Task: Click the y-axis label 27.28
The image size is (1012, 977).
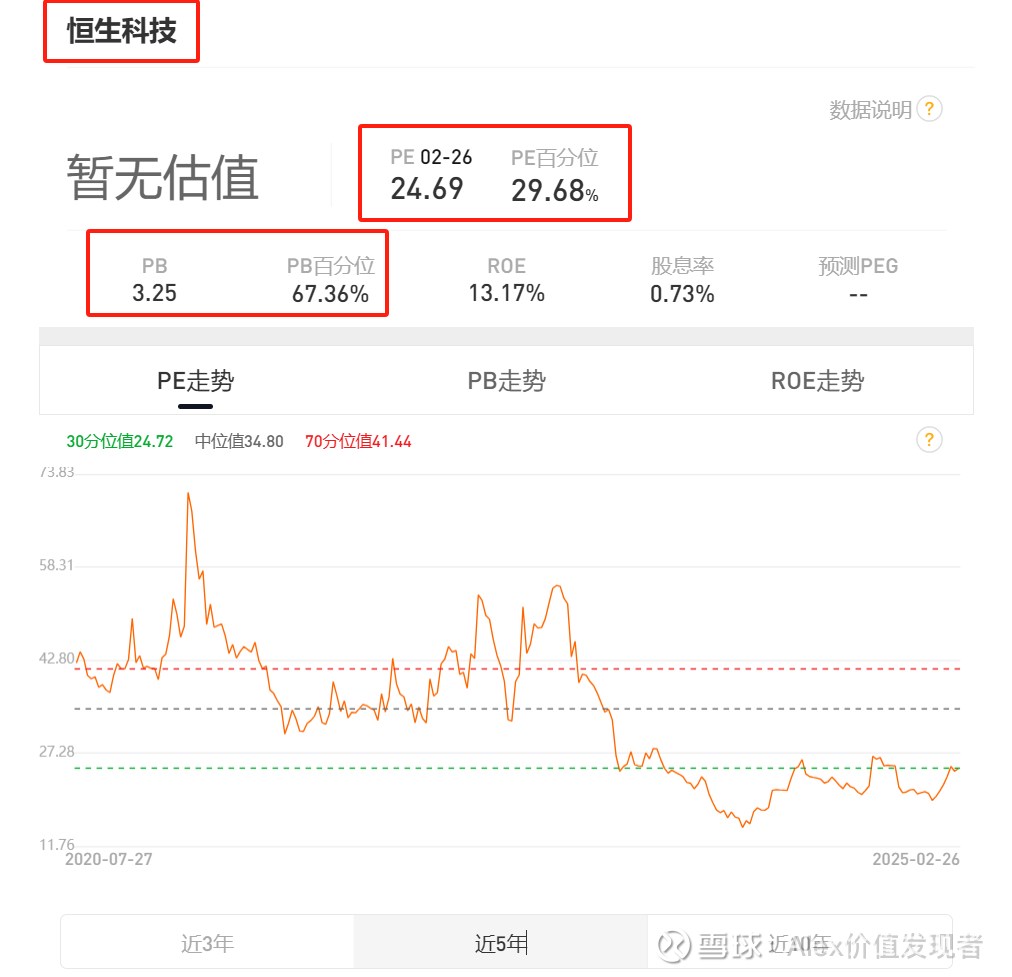Action: 57,751
